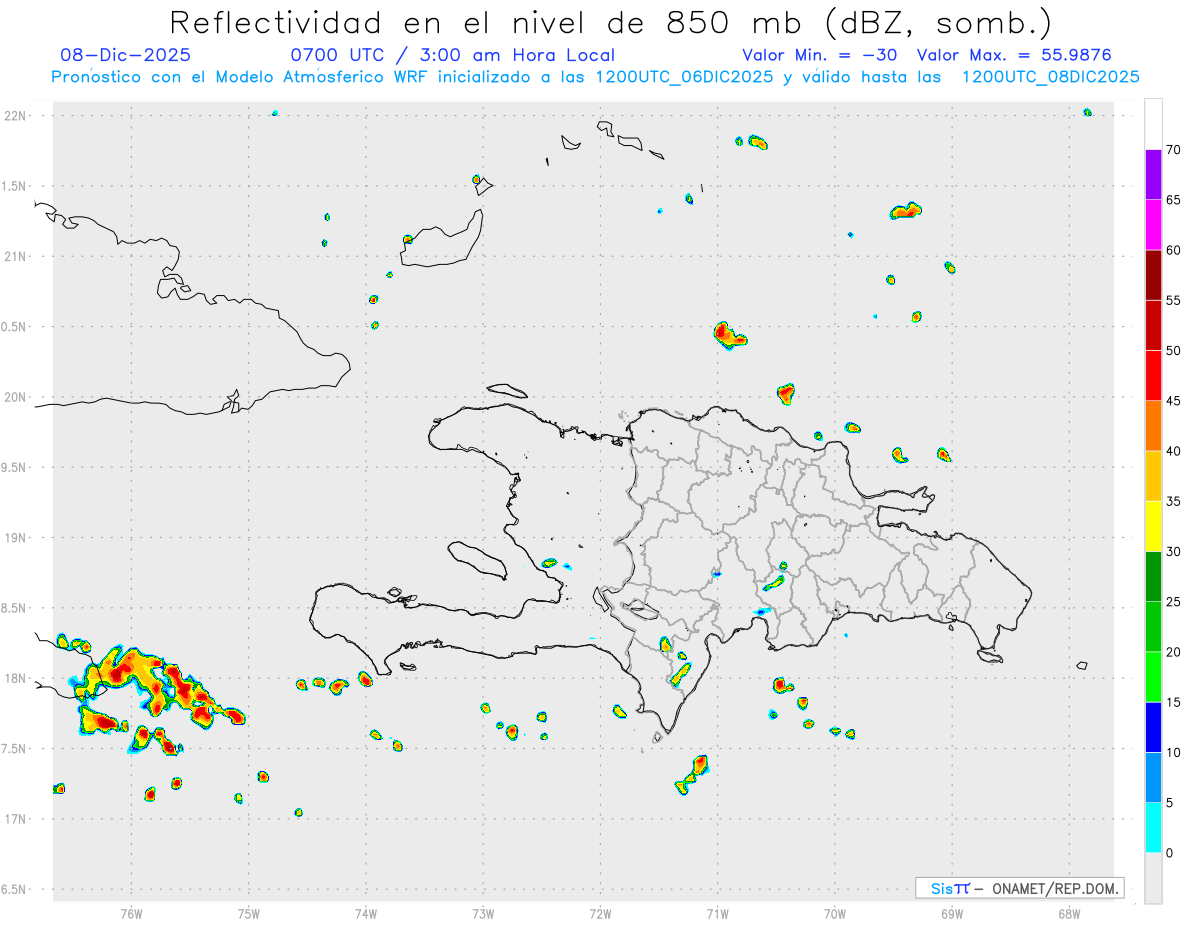Screen dimensions: 1200x927
Task: Click the '8.5N' latitude label
Action: [x=15, y=608]
